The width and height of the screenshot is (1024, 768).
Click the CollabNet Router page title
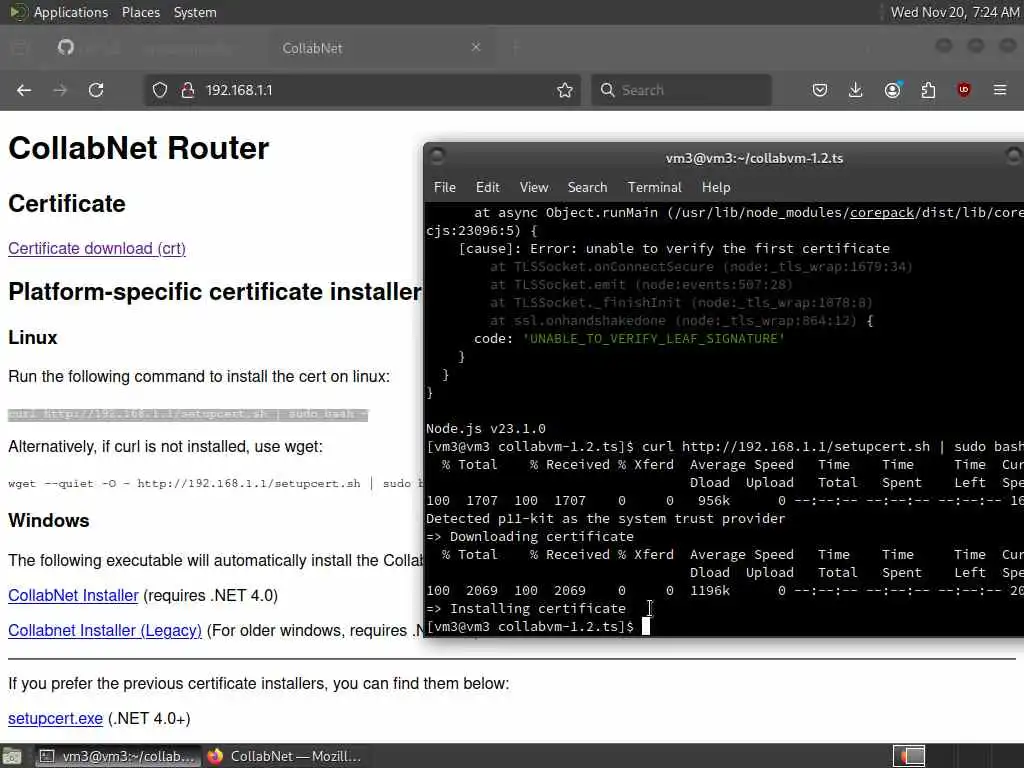(x=138, y=148)
